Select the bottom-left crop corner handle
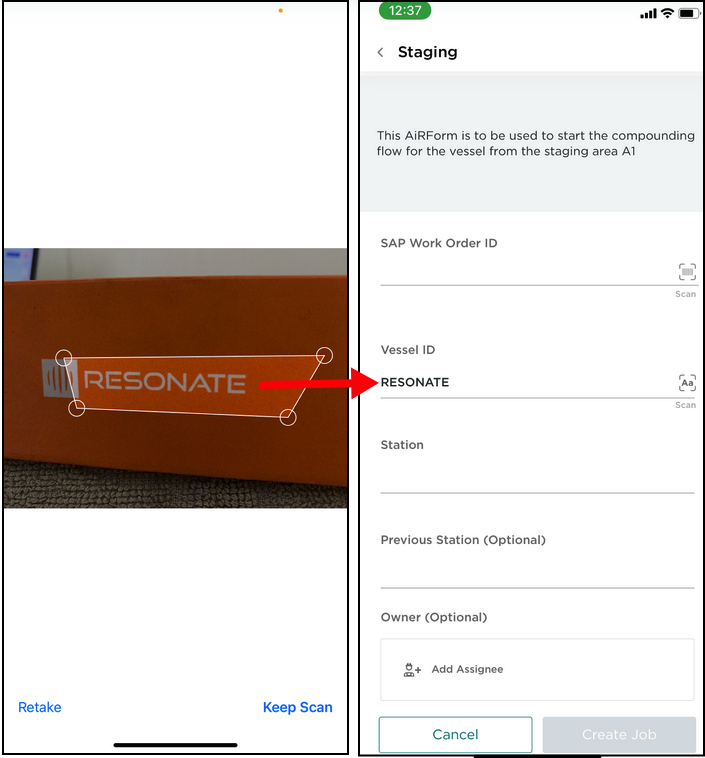Screen dimensions: 705x758 click(76, 408)
